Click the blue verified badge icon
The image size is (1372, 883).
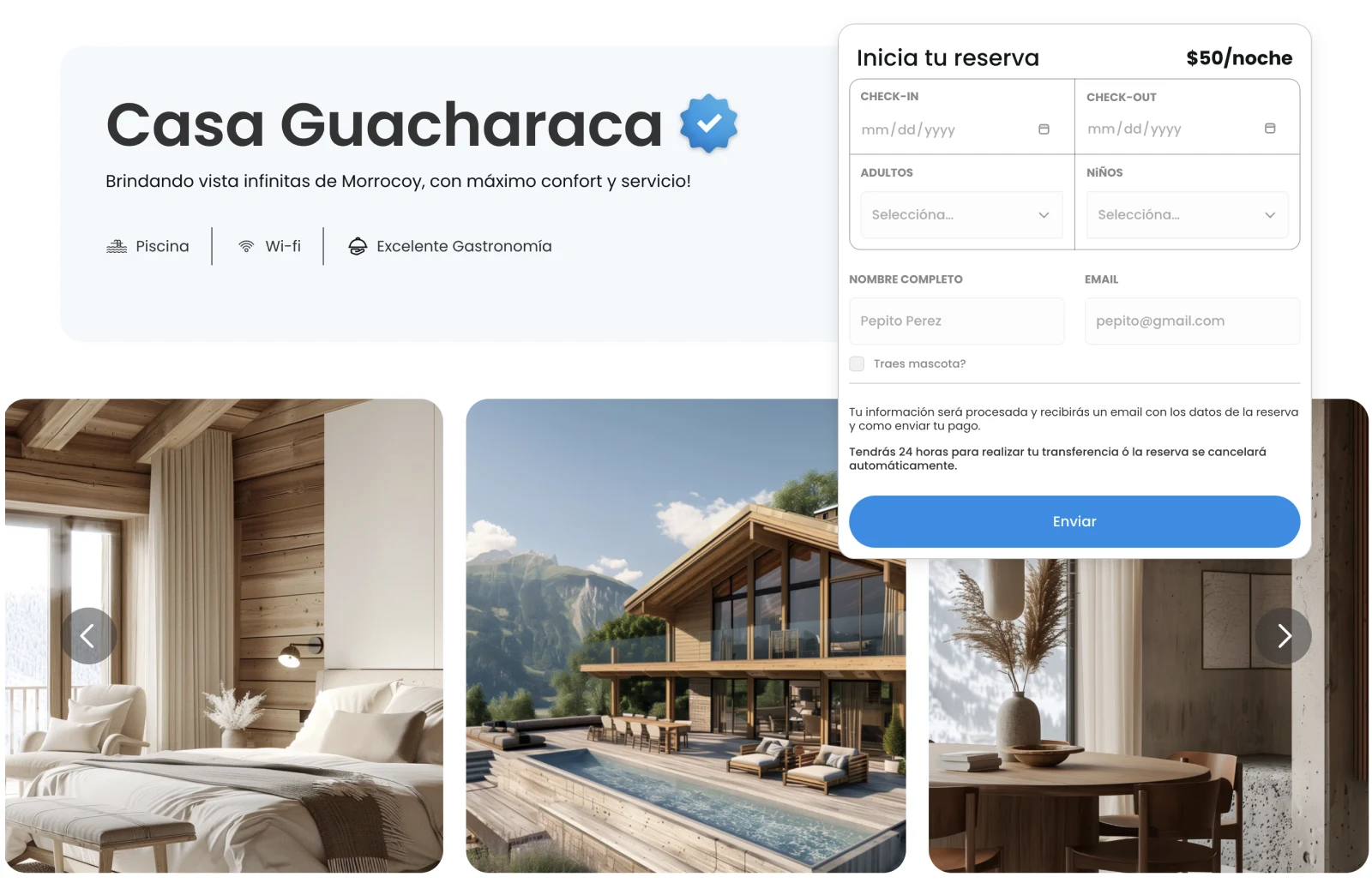tap(708, 124)
